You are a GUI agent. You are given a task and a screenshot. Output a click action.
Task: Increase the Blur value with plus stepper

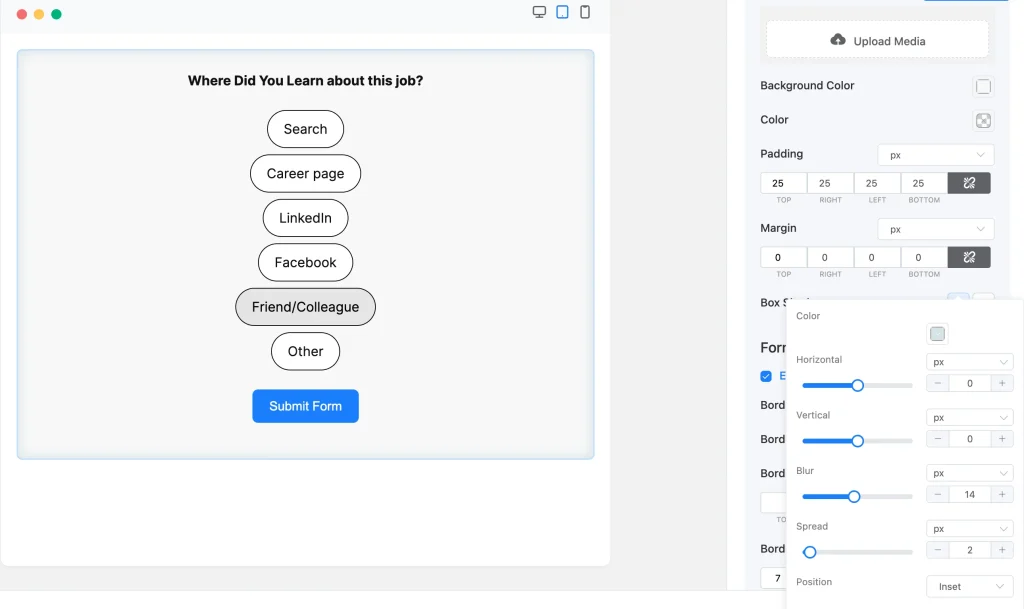1000,494
